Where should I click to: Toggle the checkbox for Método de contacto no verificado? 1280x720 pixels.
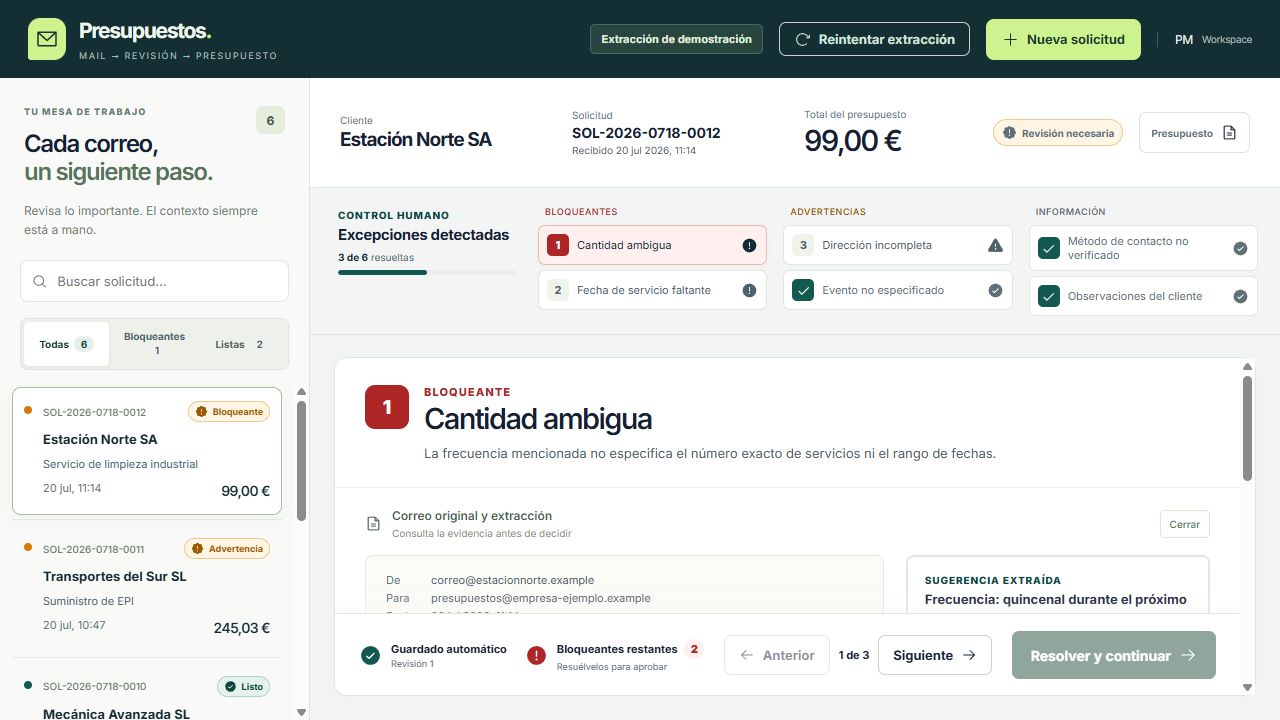(x=1049, y=248)
